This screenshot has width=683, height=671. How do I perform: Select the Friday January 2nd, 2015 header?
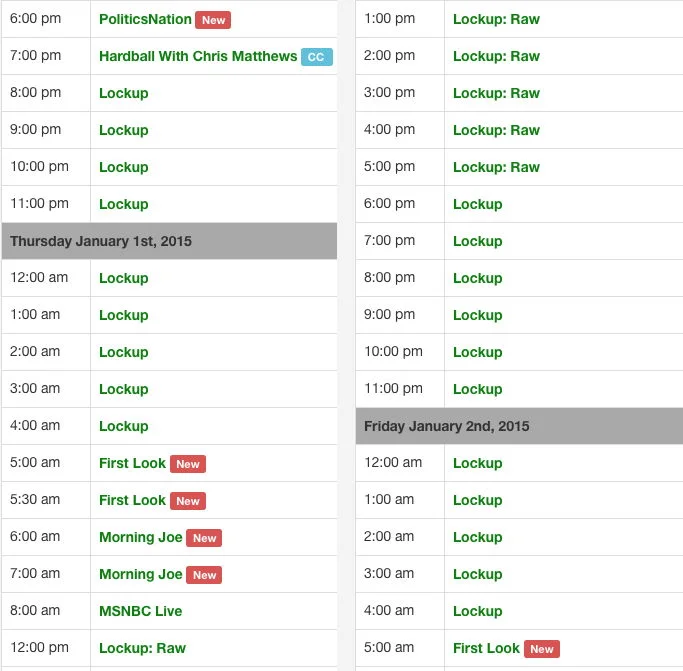pos(519,426)
